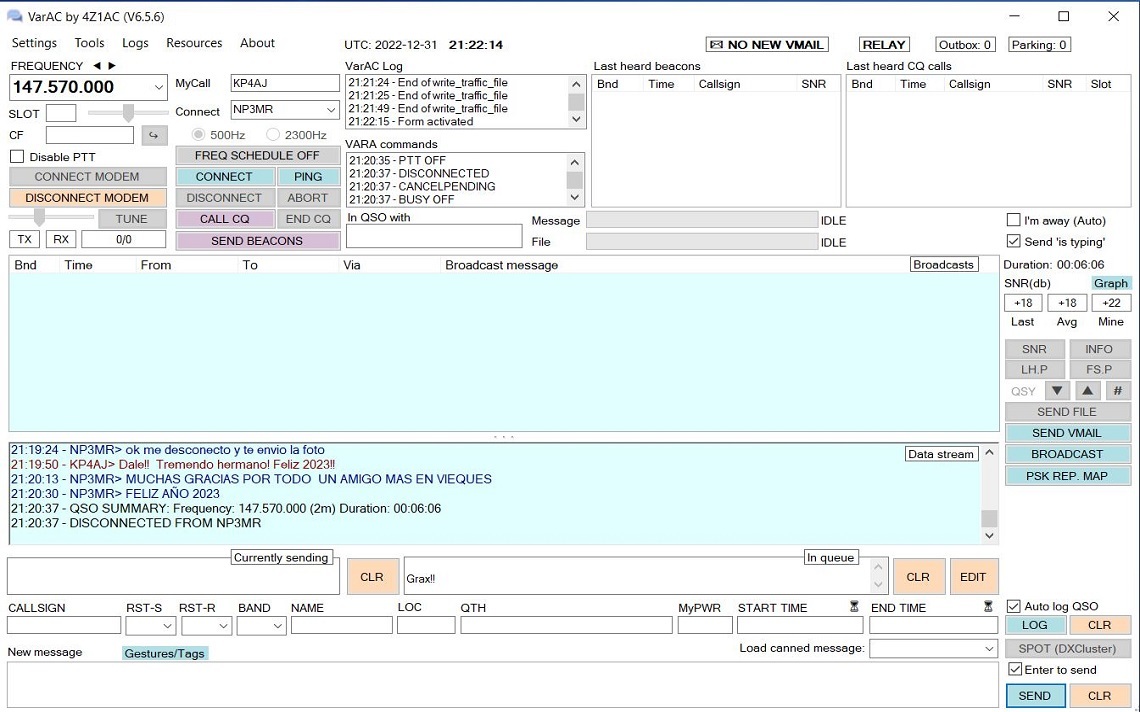This screenshot has height=712, width=1140.
Task: Click FREQ SCHEDULE OFF button
Action: point(257,156)
